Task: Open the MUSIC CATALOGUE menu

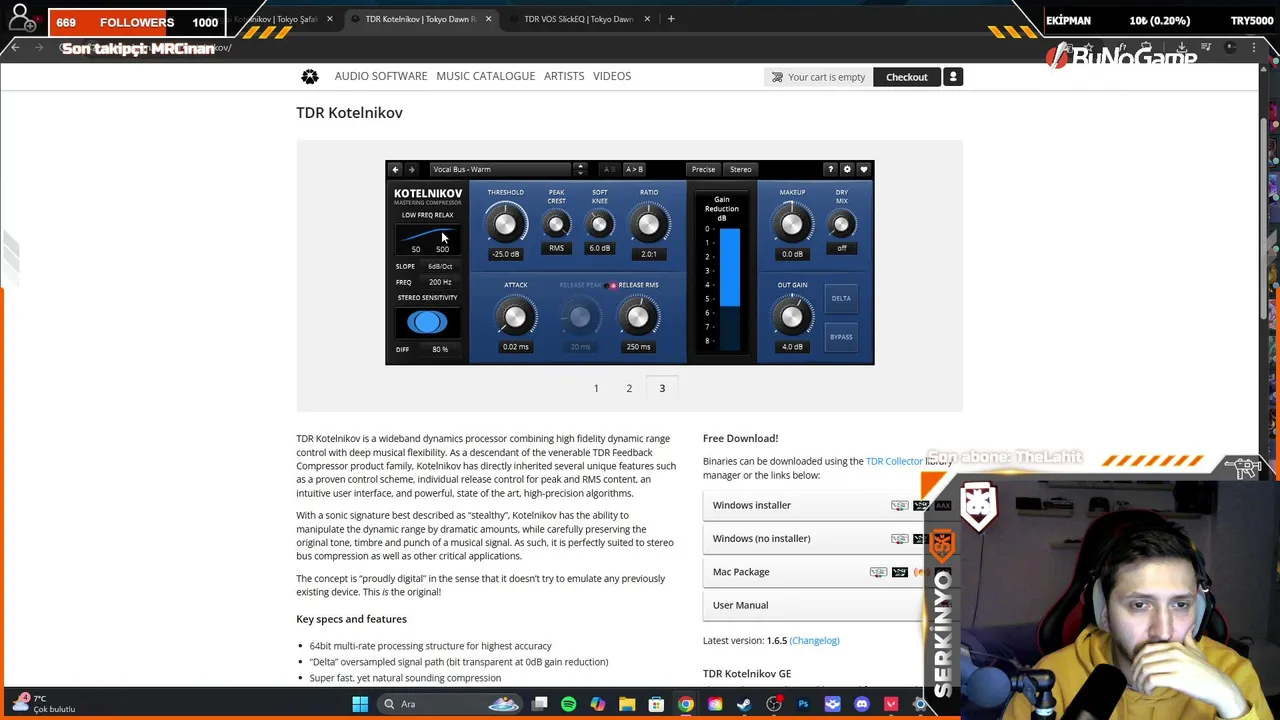Action: (x=486, y=76)
